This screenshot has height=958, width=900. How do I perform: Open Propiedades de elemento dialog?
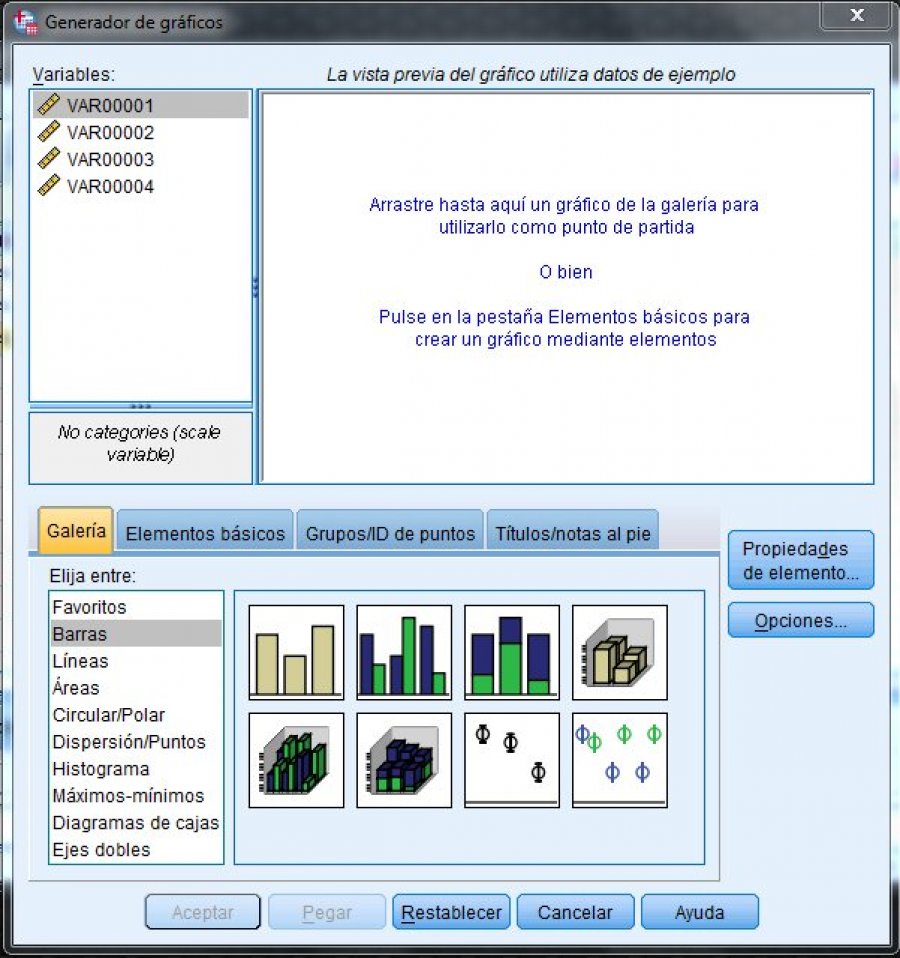(800, 560)
